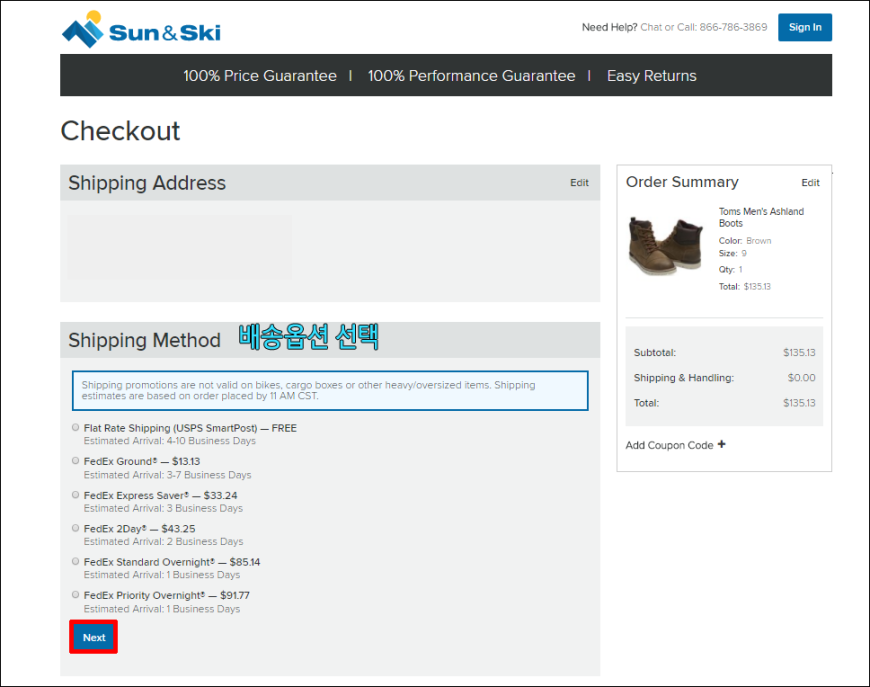The image size is (870, 687).
Task: Click the Estimated Arrival: 2 Business Days text
Action: [x=164, y=541]
